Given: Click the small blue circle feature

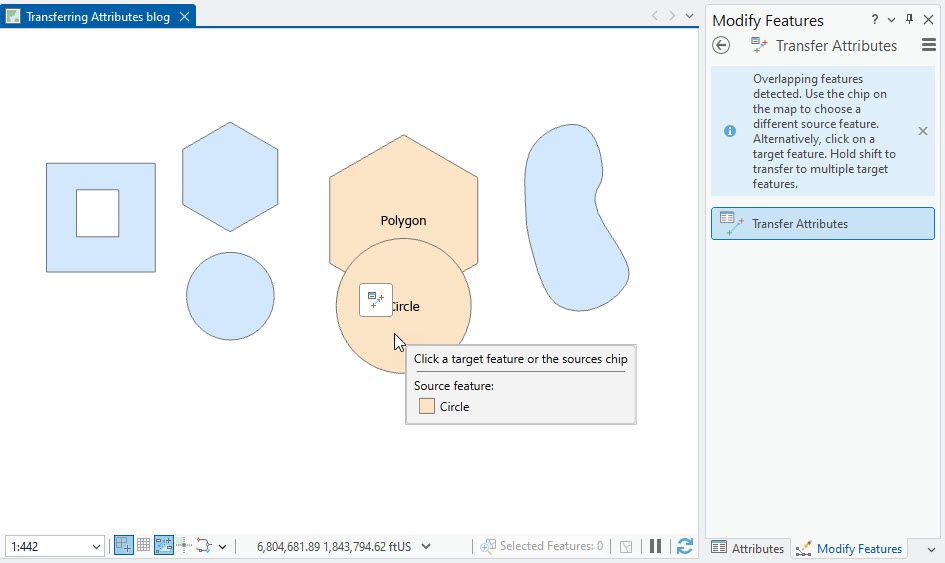Looking at the screenshot, I should click(x=230, y=296).
